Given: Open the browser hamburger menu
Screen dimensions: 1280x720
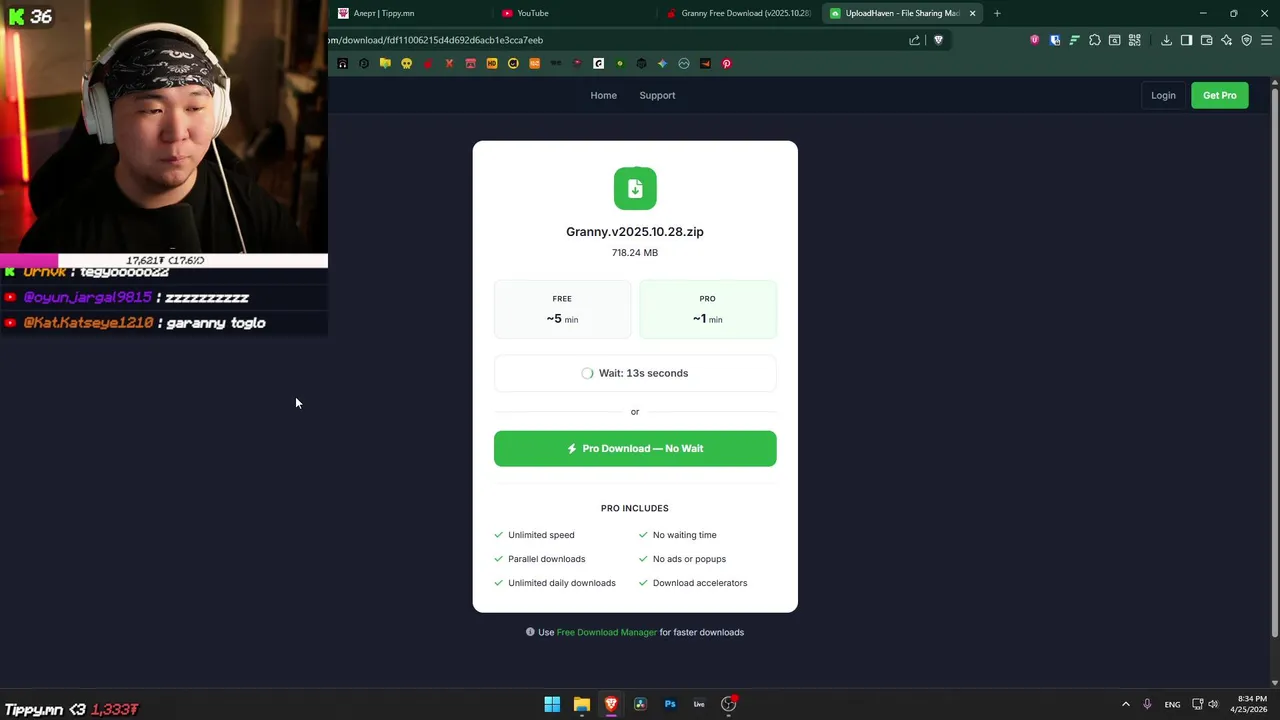Looking at the screenshot, I should pos(1266,40).
